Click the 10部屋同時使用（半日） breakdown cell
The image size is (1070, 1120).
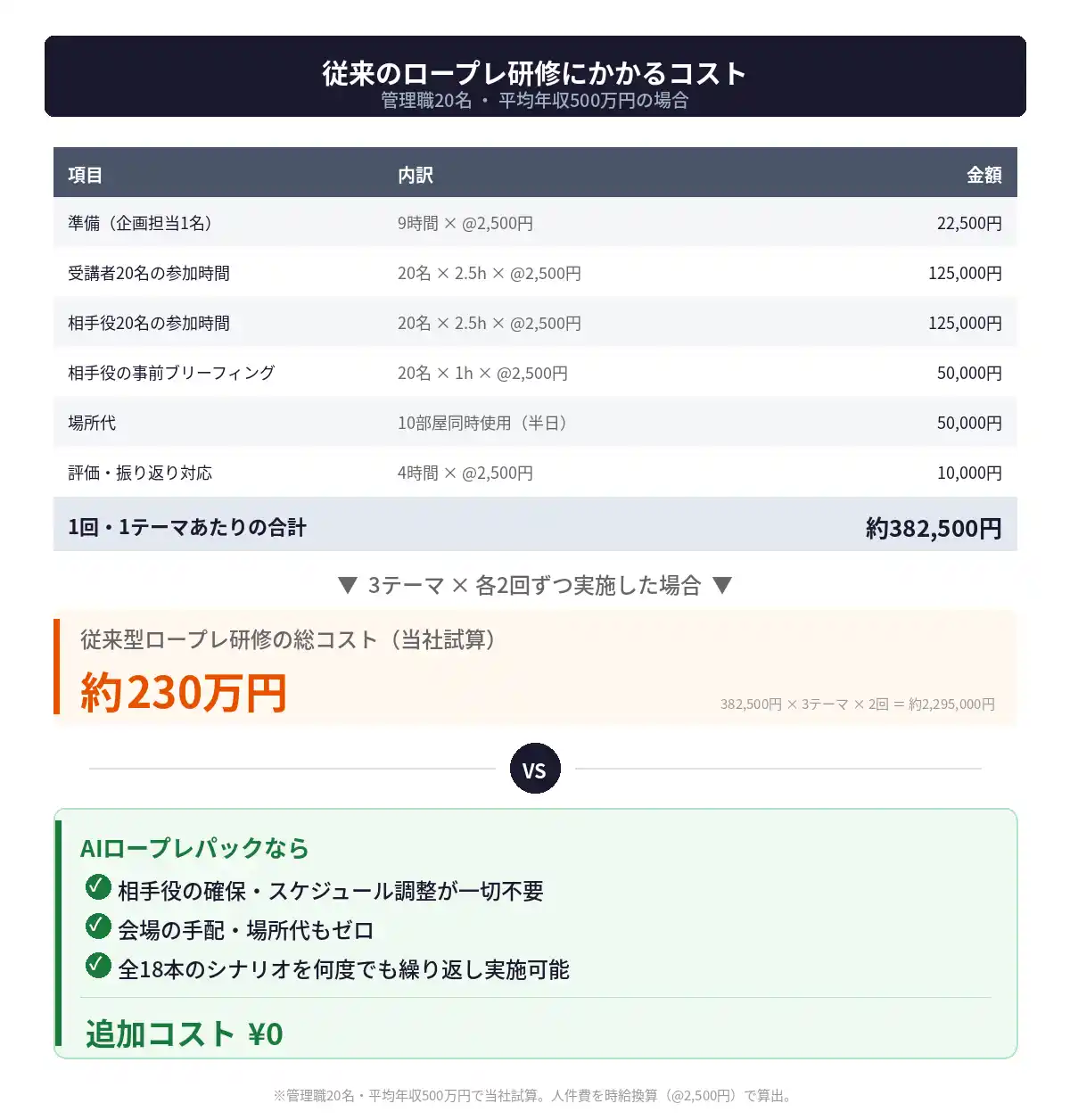[x=484, y=423]
